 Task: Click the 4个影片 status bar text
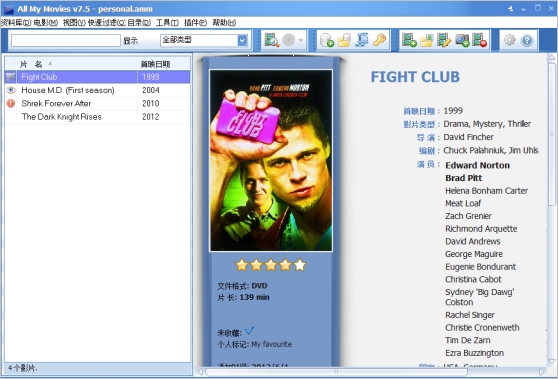pyautogui.click(x=23, y=368)
